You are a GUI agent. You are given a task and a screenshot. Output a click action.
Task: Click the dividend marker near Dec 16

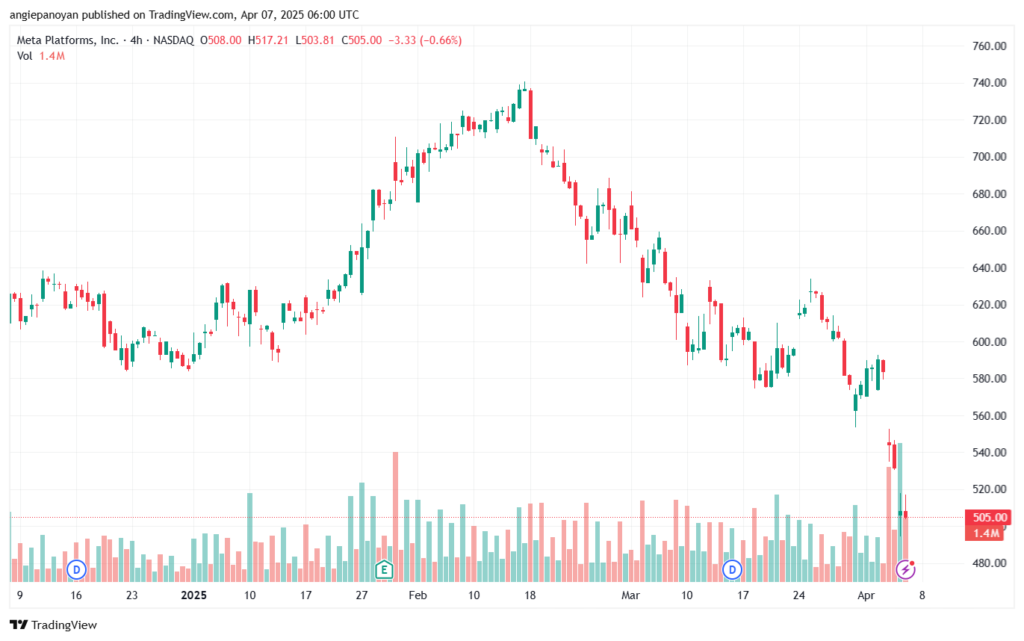click(x=76, y=570)
